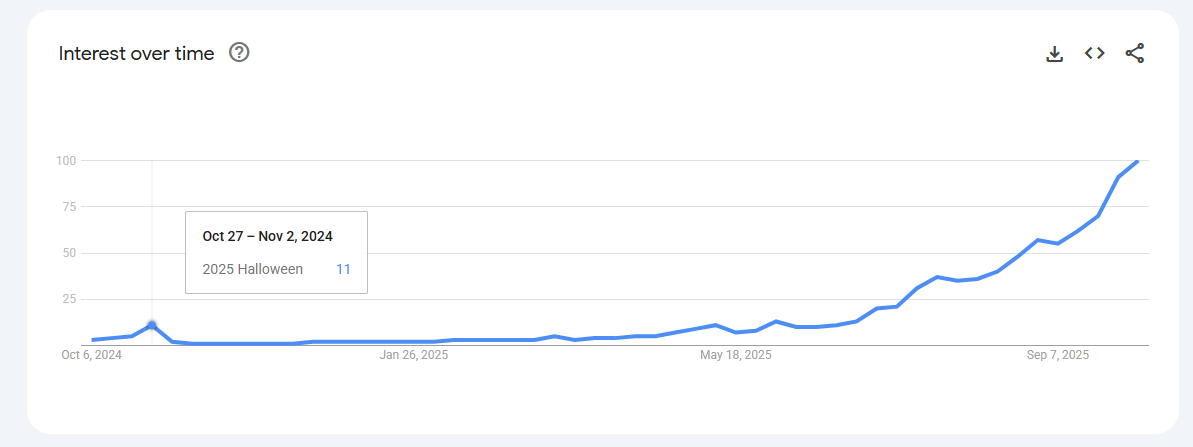Click the blue value 11 in the tooltip
Viewport: 1193px width, 447px height.
(x=343, y=269)
